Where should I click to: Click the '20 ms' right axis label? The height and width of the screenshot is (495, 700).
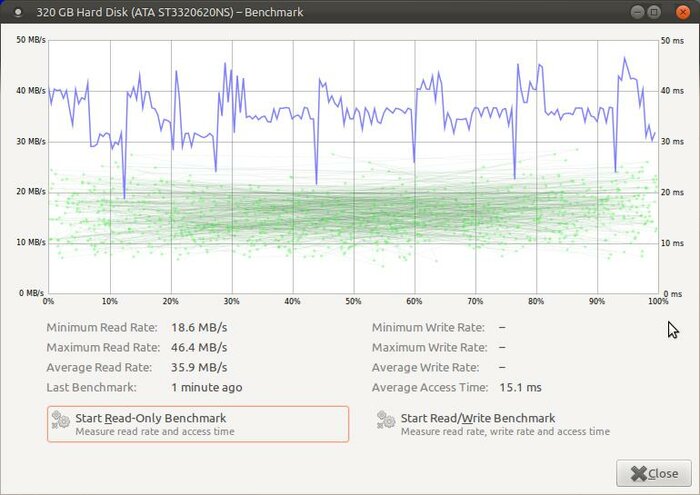[672, 192]
